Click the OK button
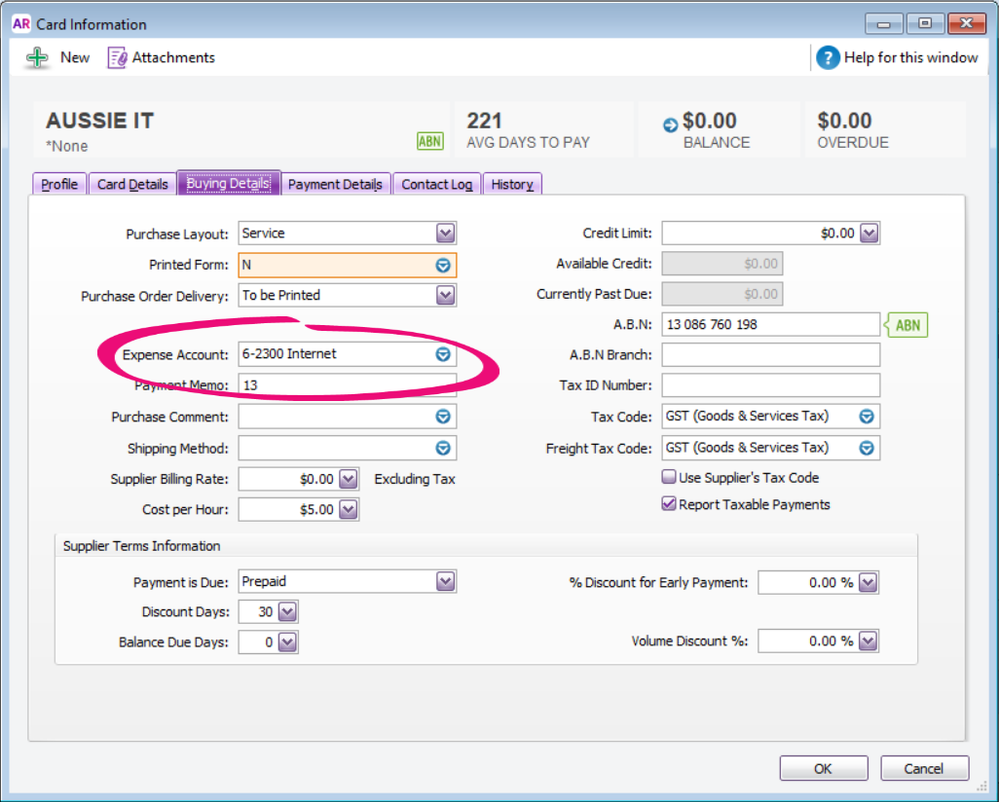The width and height of the screenshot is (999, 802). [x=822, y=768]
